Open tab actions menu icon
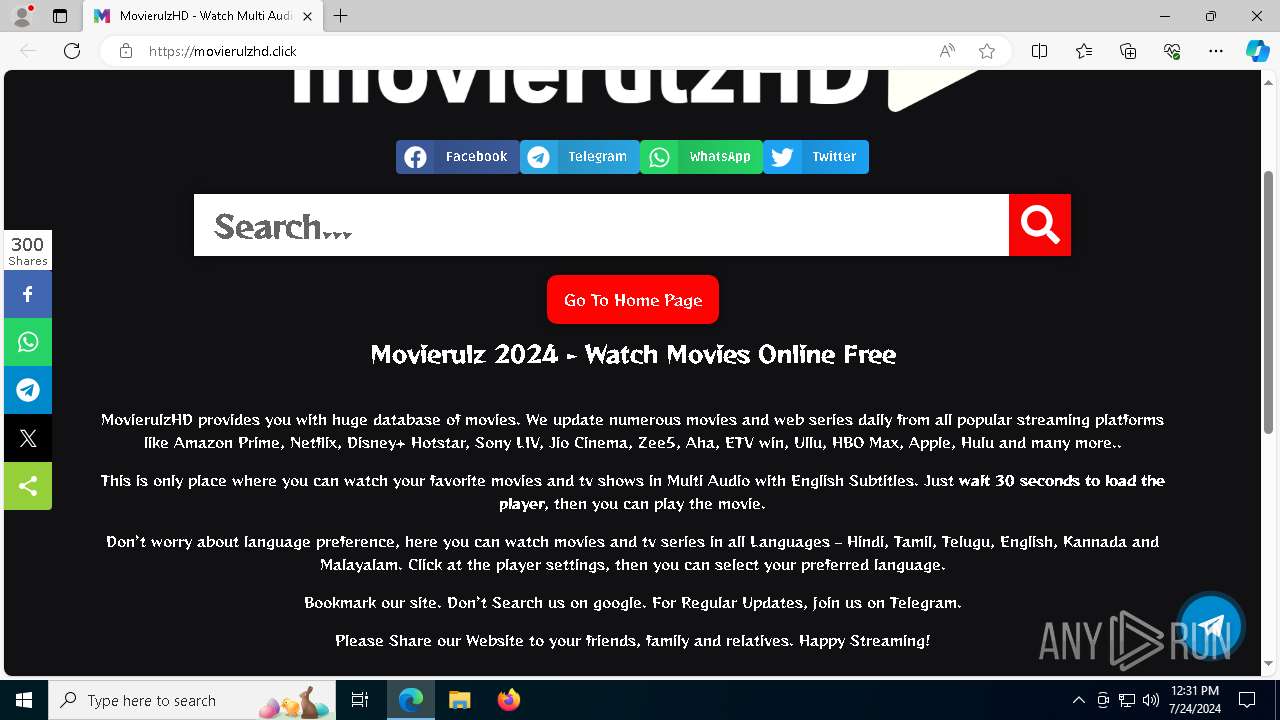This screenshot has height=720, width=1280. pos(60,16)
